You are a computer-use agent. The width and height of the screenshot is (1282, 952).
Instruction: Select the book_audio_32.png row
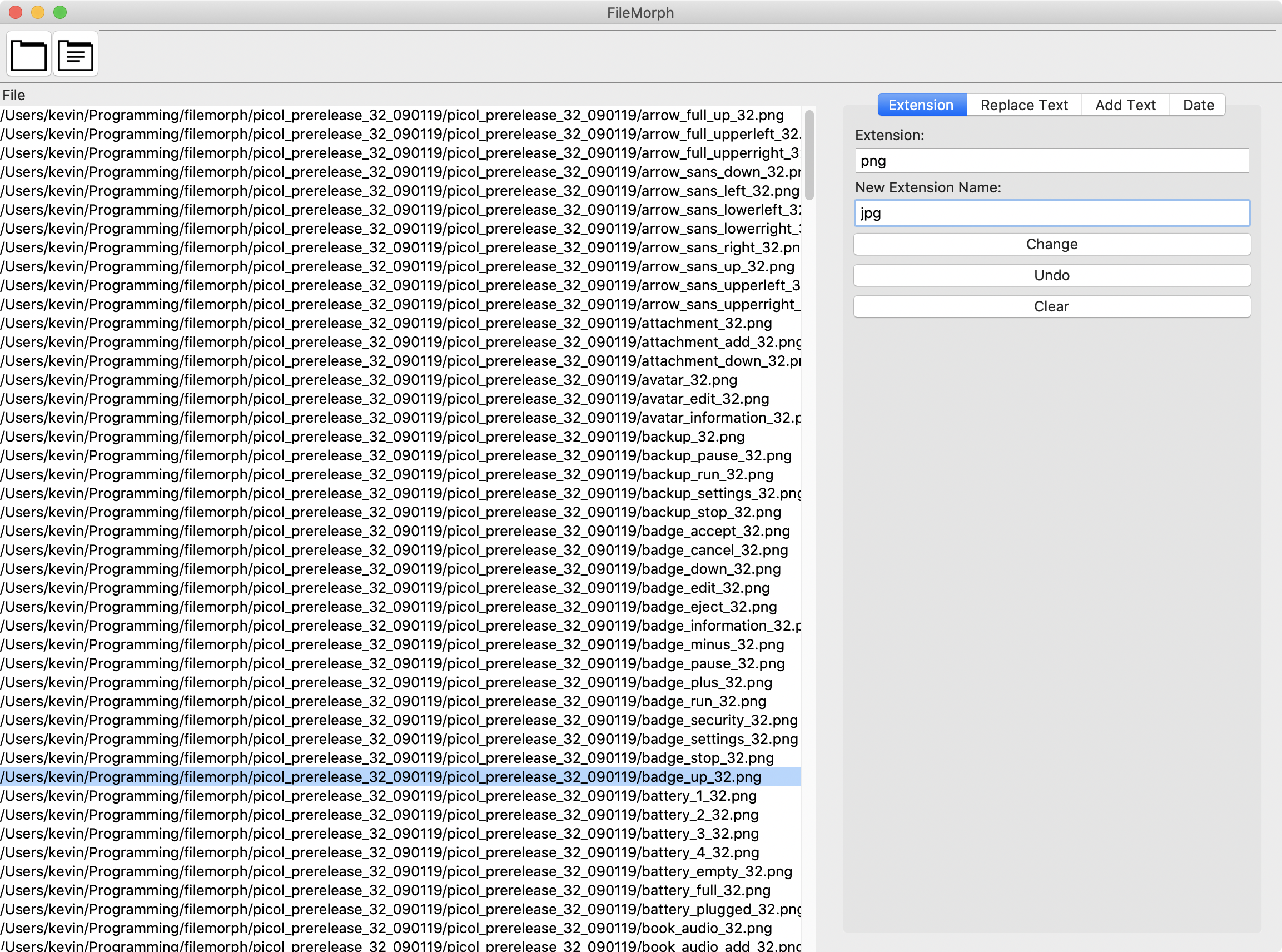click(x=400, y=929)
